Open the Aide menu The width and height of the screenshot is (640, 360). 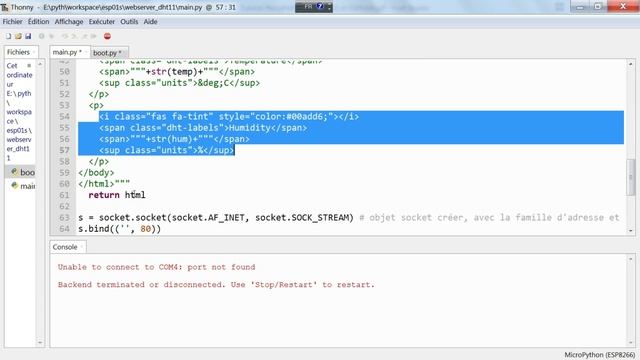[150, 22]
